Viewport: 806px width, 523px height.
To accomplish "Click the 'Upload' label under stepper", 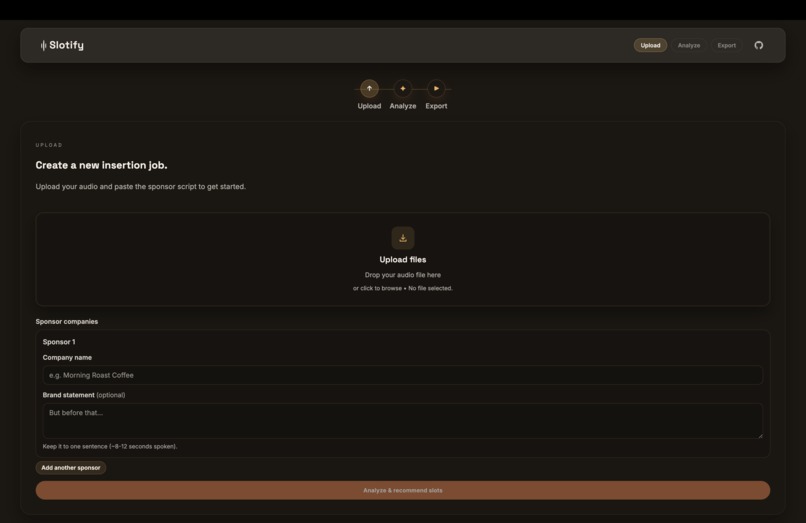I will coord(369,106).
